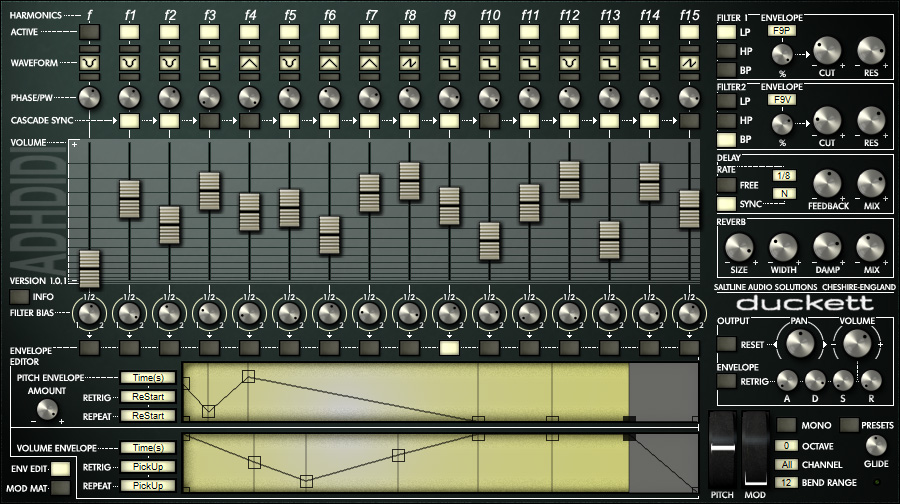The height and width of the screenshot is (504, 900).
Task: Select the f8 sawtooth waveform icon
Action: coord(409,64)
